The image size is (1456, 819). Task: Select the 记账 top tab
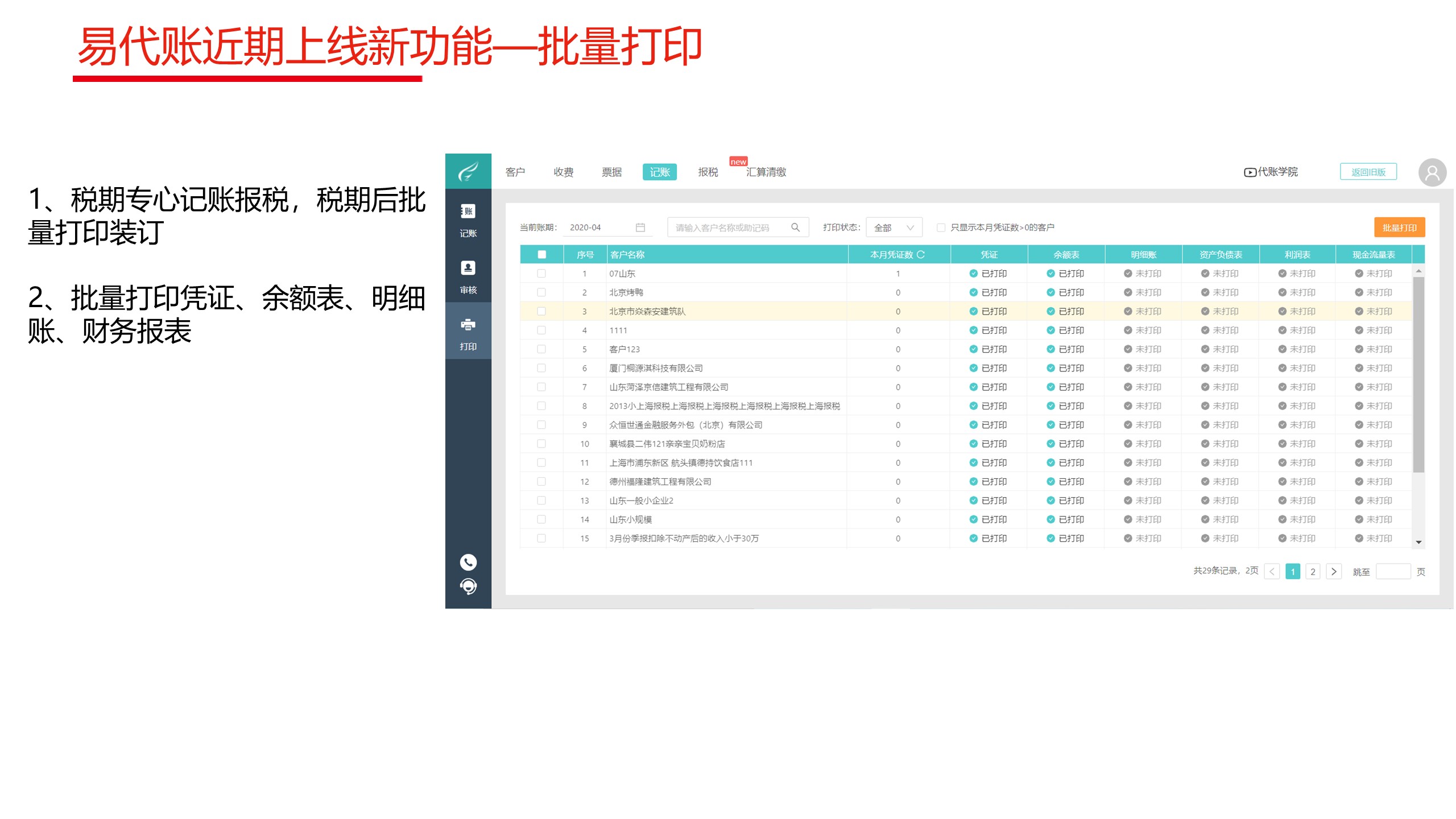(x=660, y=172)
